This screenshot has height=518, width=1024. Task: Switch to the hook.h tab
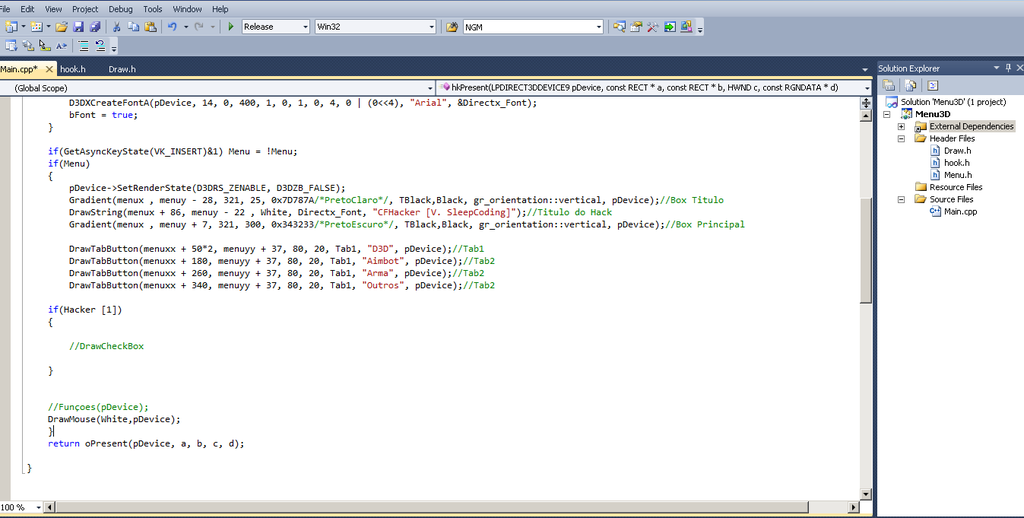(x=73, y=69)
